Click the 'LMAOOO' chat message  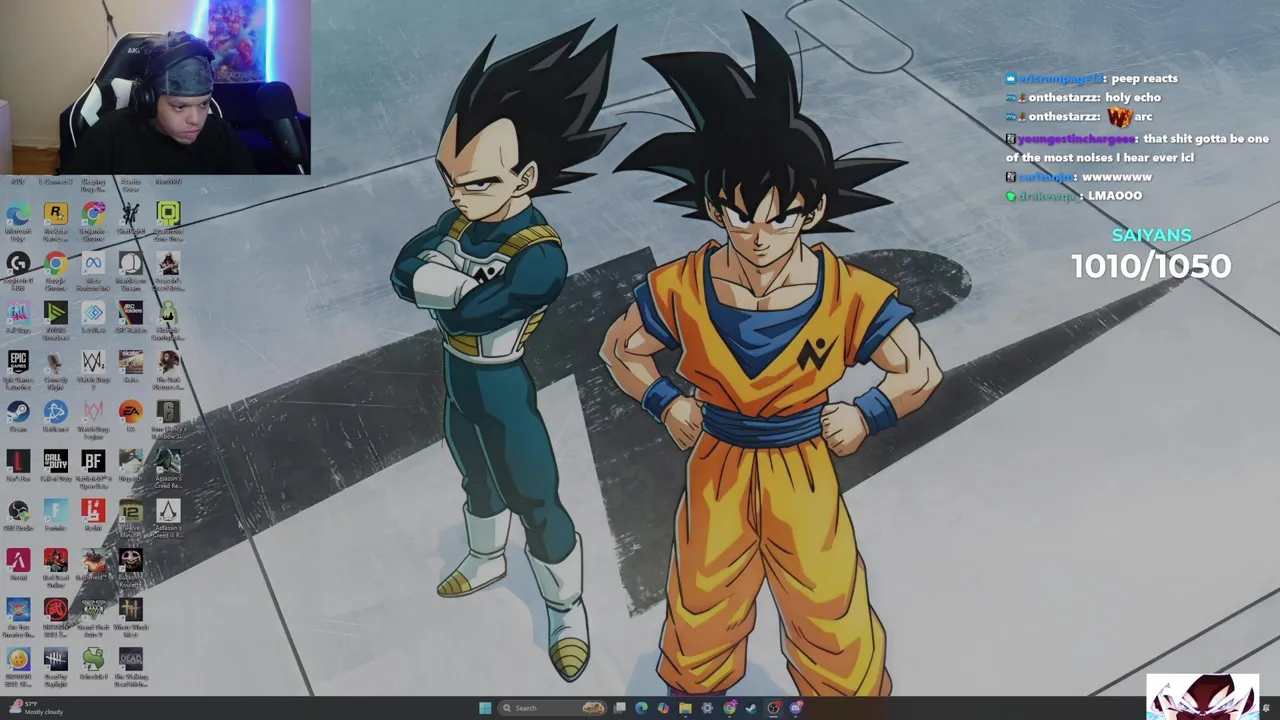coord(1114,196)
